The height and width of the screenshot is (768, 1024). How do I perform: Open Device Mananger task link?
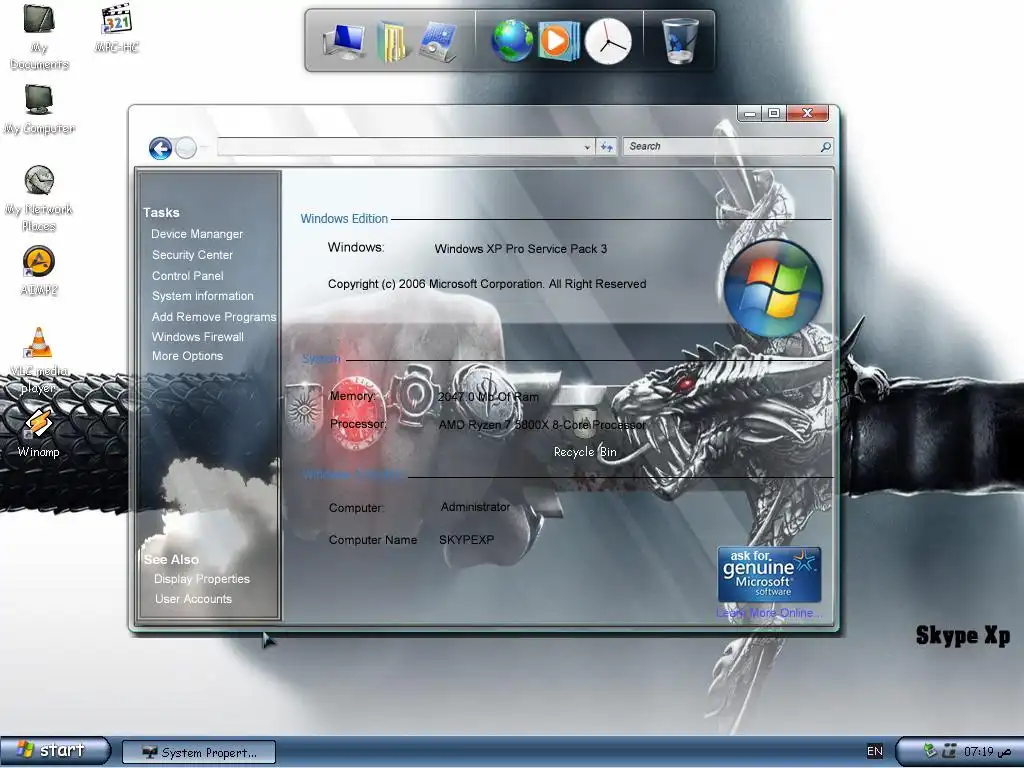pyautogui.click(x=197, y=234)
